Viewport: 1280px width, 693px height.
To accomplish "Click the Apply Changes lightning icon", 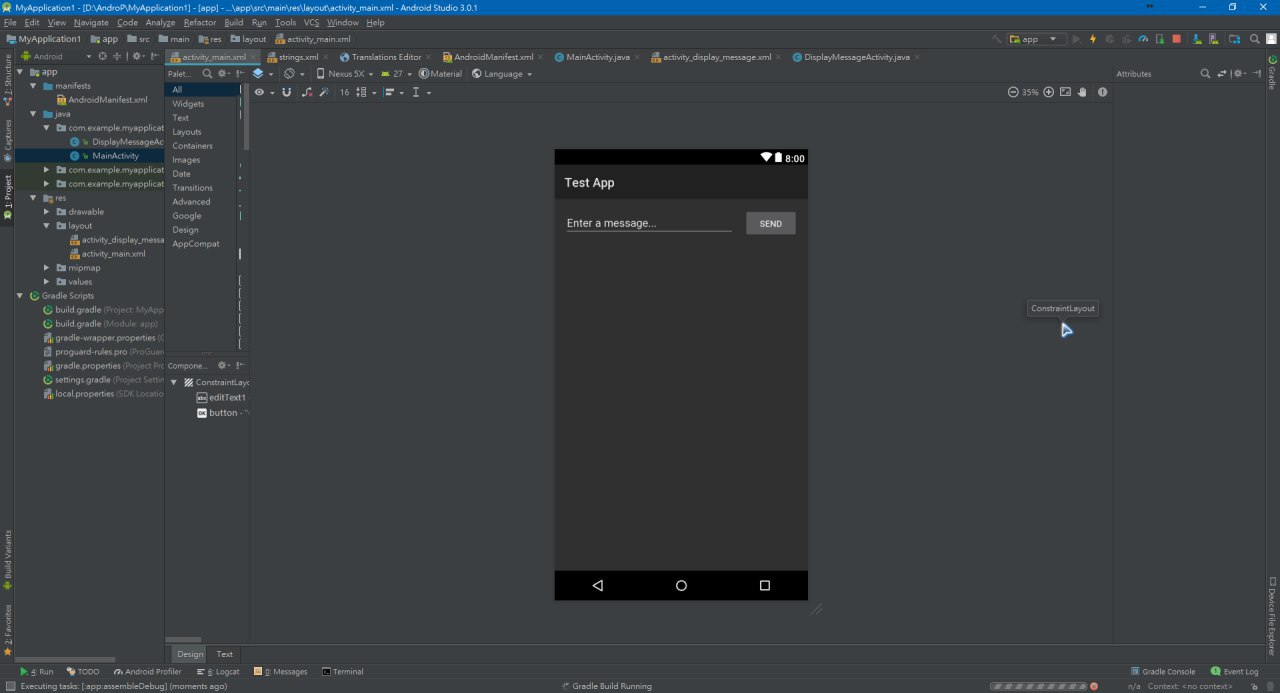I will (1093, 39).
